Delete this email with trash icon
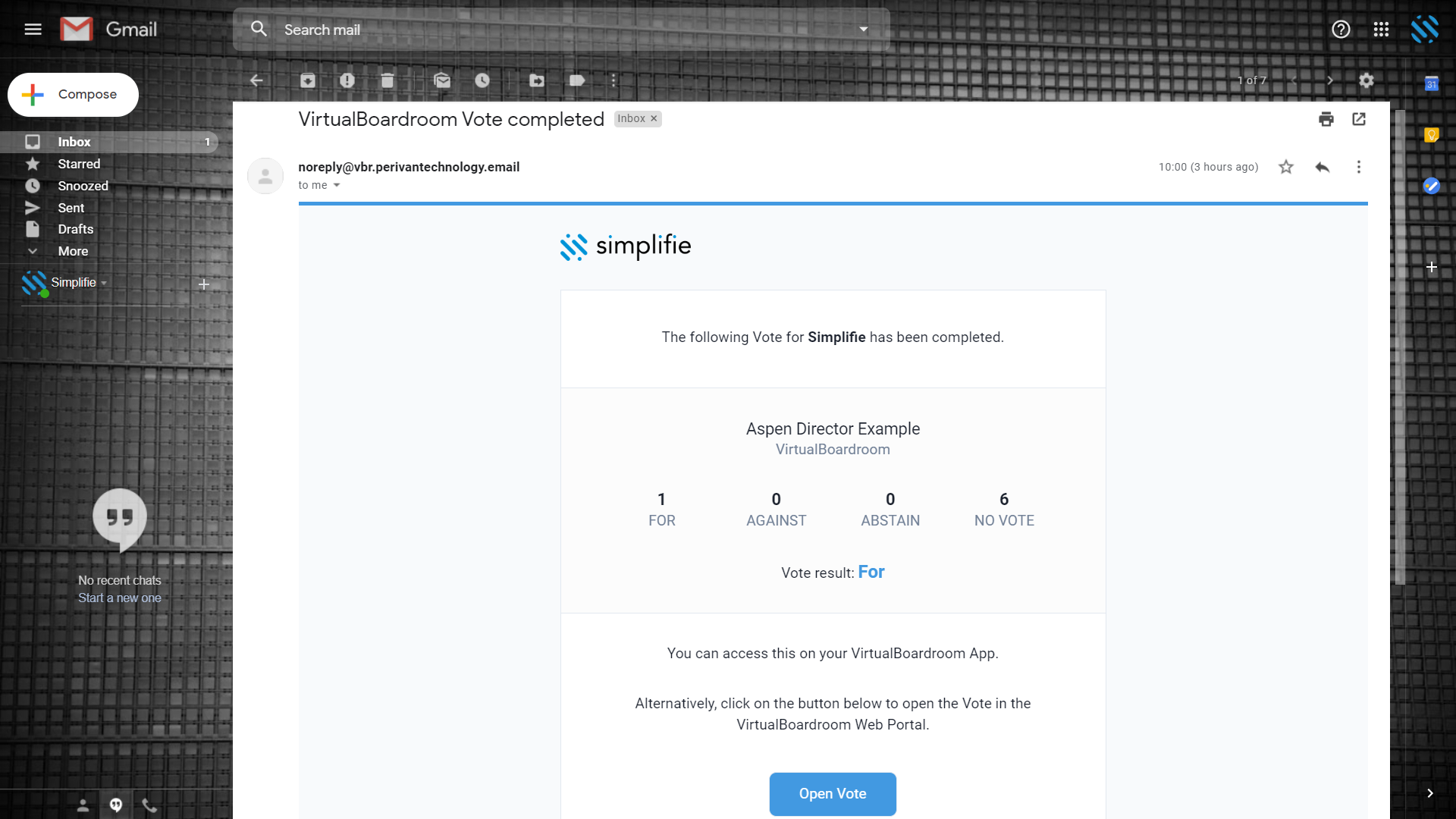 [388, 80]
